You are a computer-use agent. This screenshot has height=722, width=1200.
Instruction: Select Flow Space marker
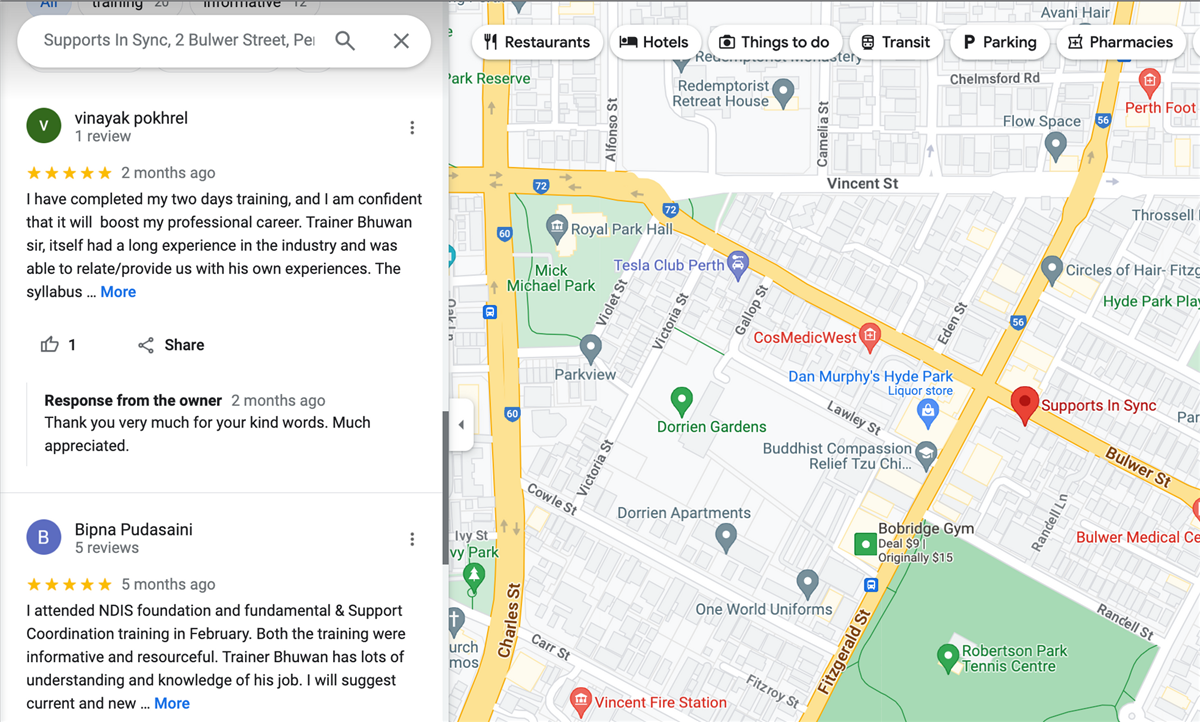(x=1055, y=146)
